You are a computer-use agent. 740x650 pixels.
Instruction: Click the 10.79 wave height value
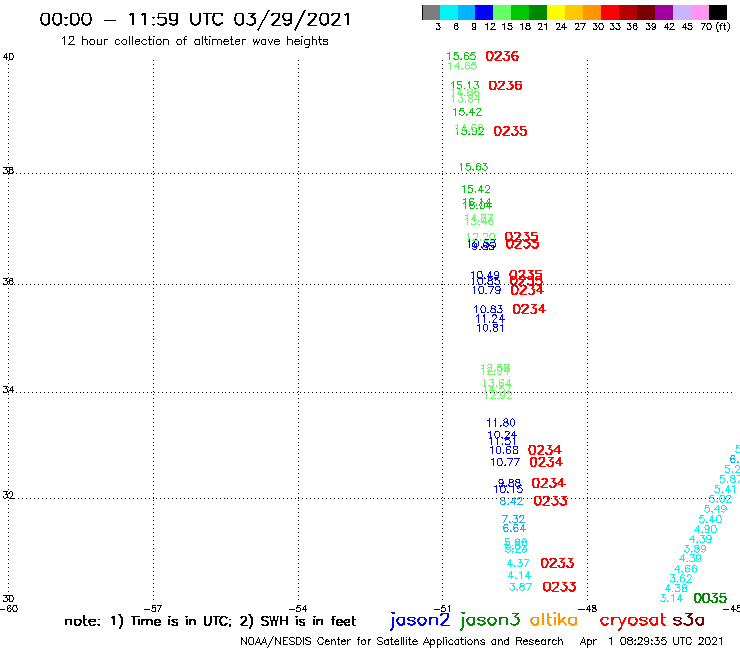(487, 291)
